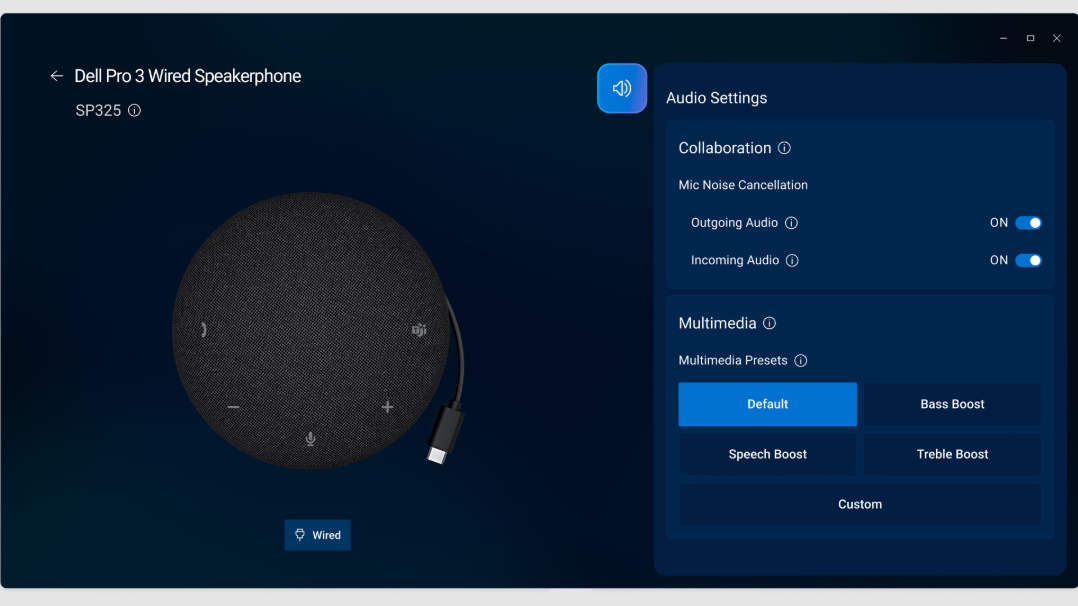Click the Dell Pro 3 Wired Speakerphone title

coord(188,76)
